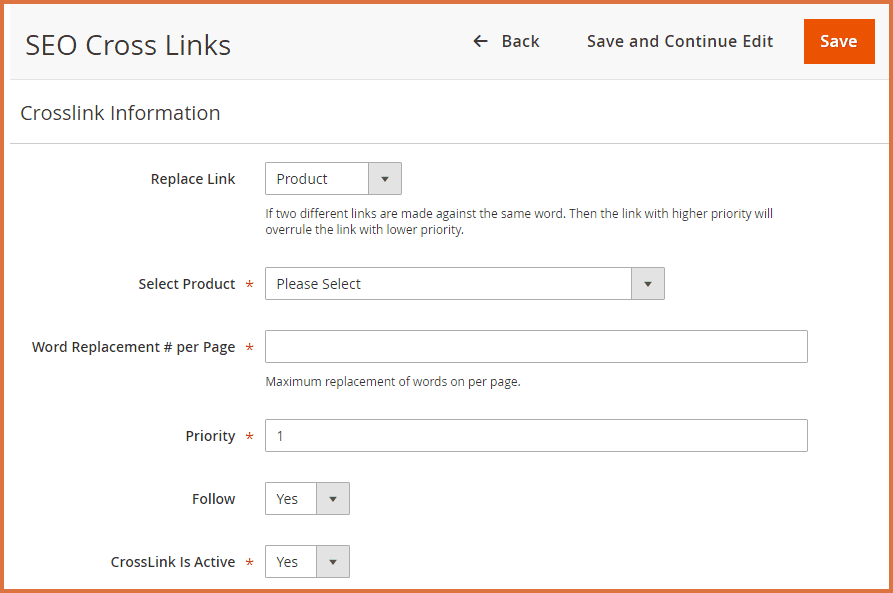The width and height of the screenshot is (893, 593).
Task: Click the CrossLink Is Active label
Action: (x=173, y=562)
